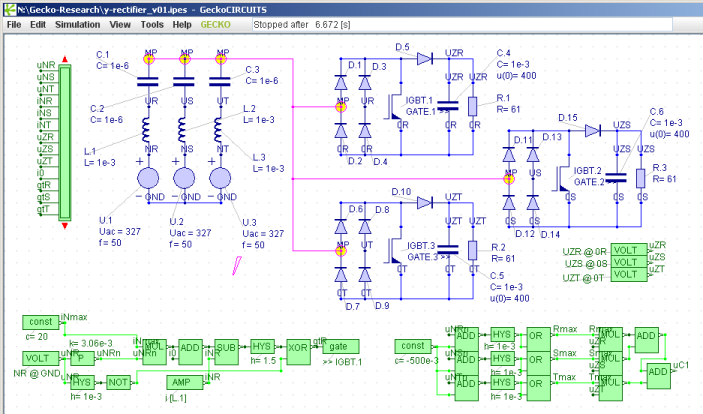Select the U.1 AC voltage source
The image size is (703, 414).
(x=149, y=180)
